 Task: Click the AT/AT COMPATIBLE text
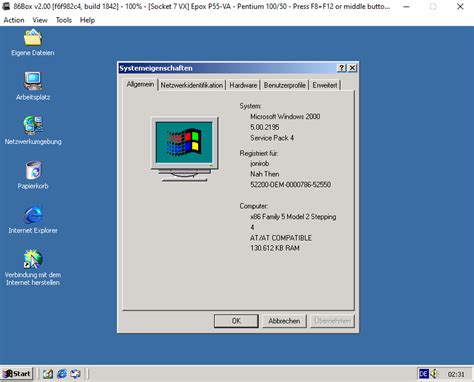click(x=281, y=238)
